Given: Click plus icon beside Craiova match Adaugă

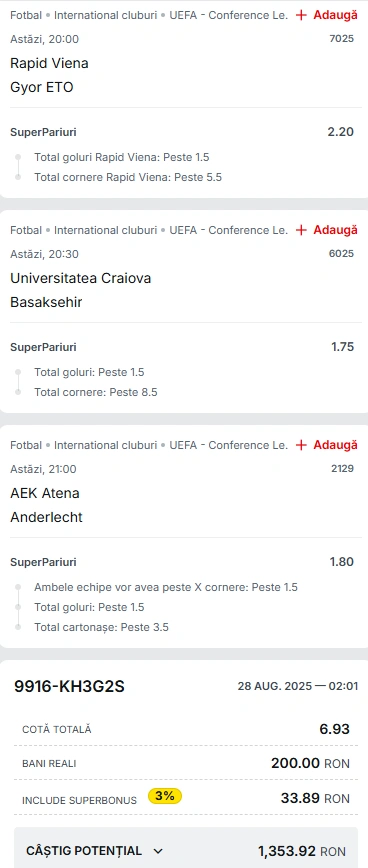Looking at the screenshot, I should 301,230.
